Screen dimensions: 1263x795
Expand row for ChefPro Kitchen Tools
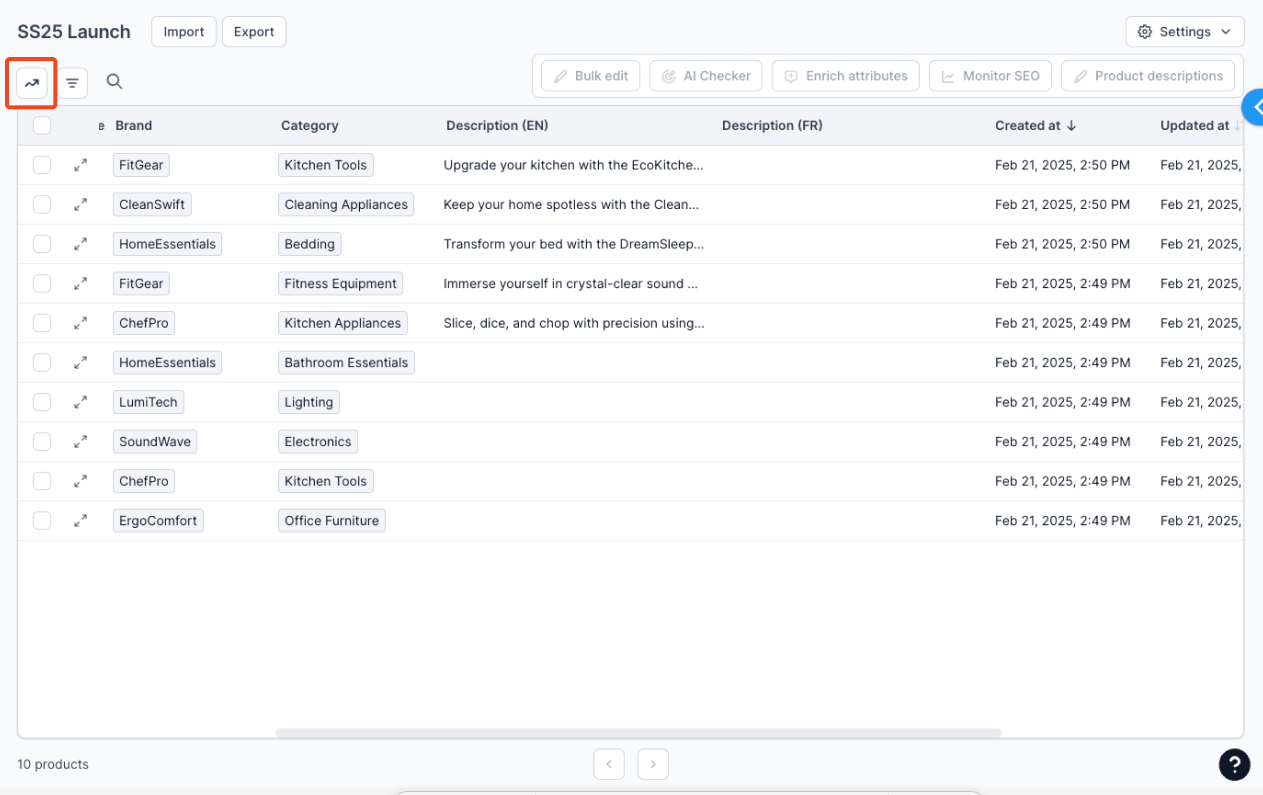click(x=80, y=481)
